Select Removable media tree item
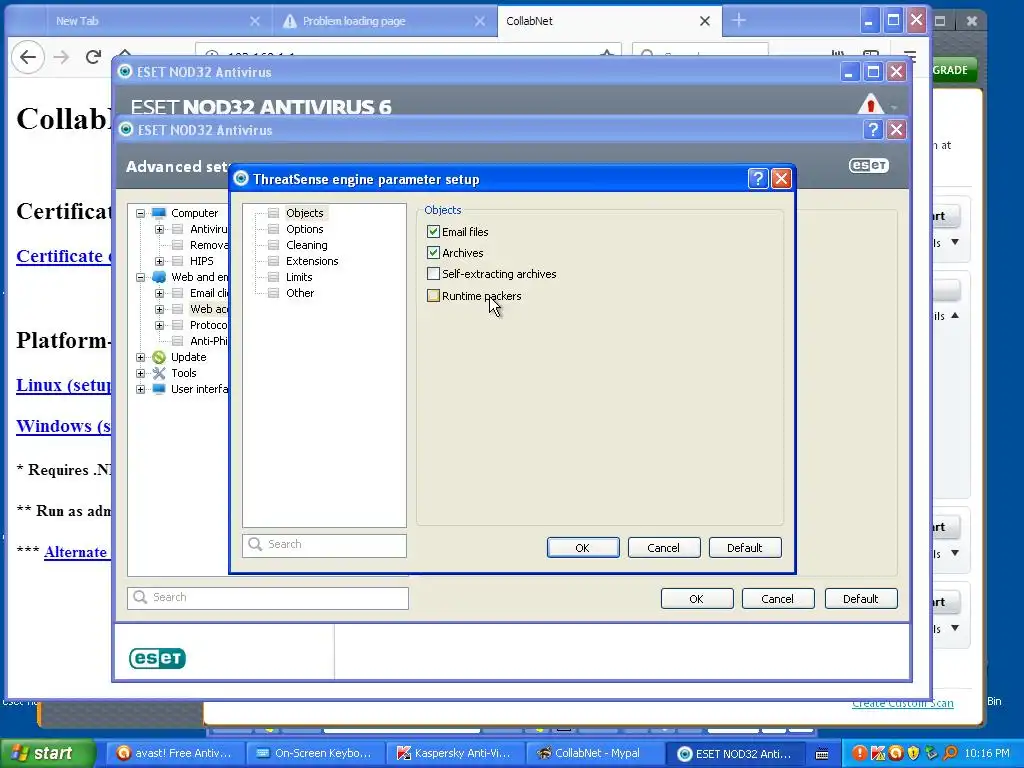The width and height of the screenshot is (1024, 768). point(208,245)
